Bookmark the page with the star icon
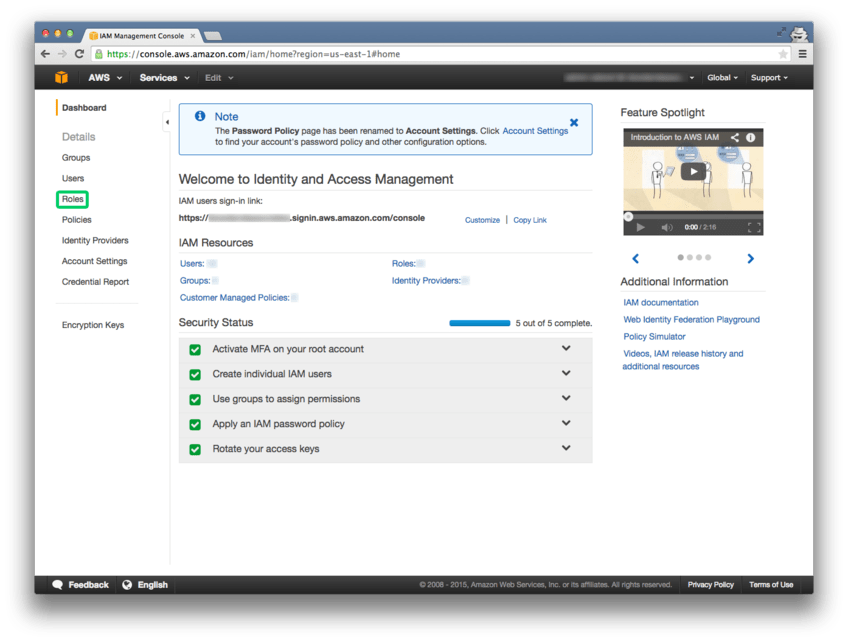Screen dimensions: 848x642 click(x=783, y=54)
